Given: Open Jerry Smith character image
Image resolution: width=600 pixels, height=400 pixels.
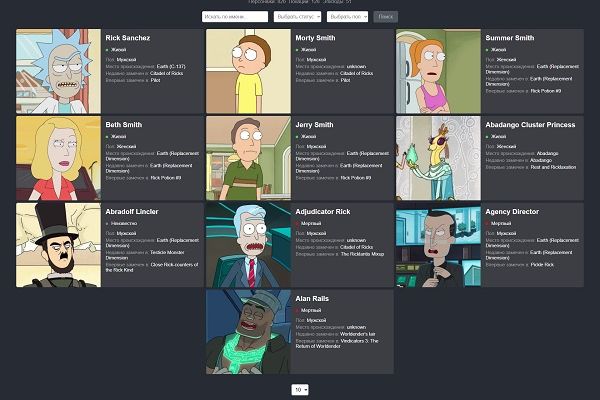Looking at the screenshot, I should click(248, 158).
